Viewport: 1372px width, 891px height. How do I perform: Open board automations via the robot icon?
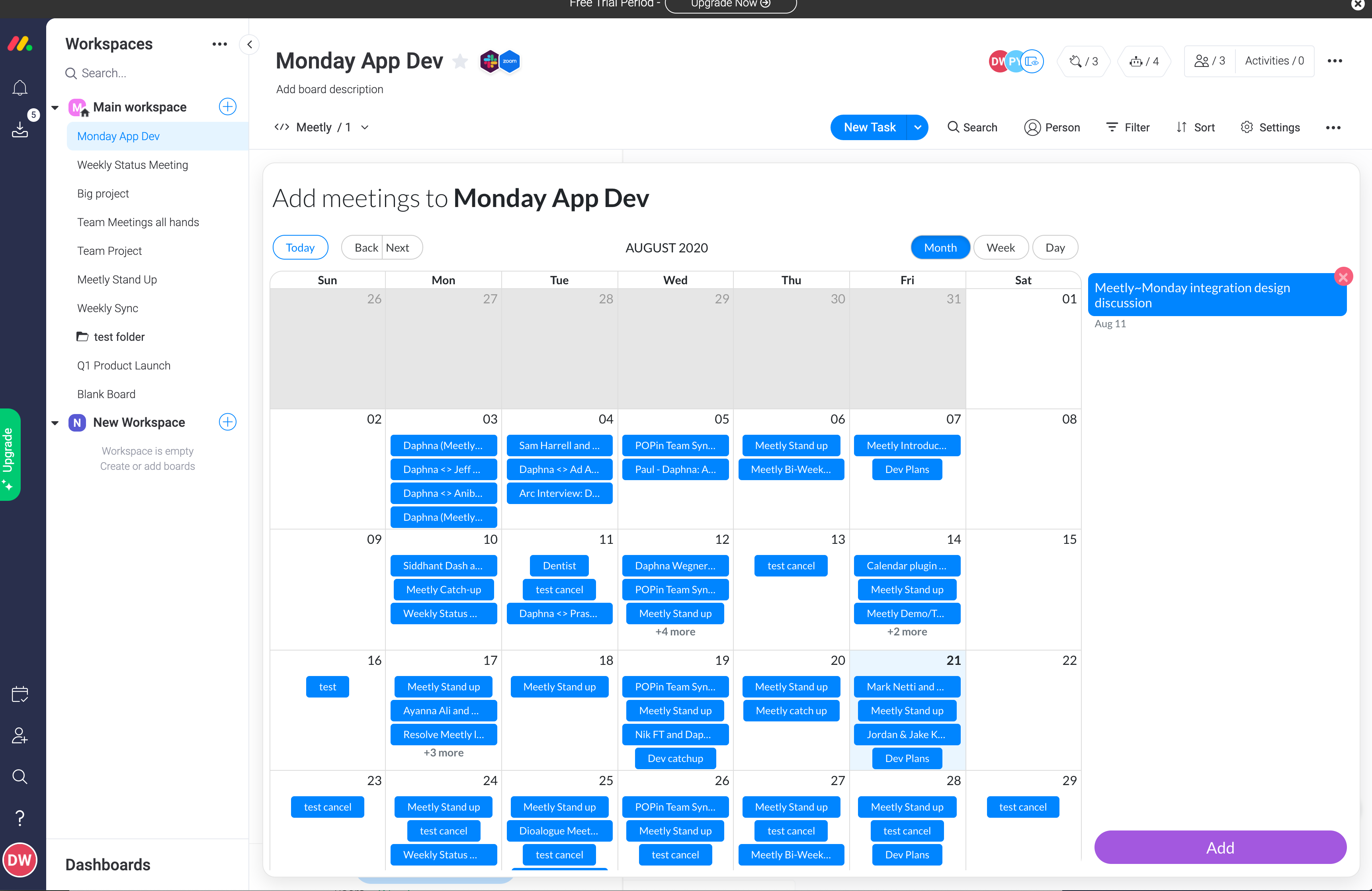pos(1136,61)
